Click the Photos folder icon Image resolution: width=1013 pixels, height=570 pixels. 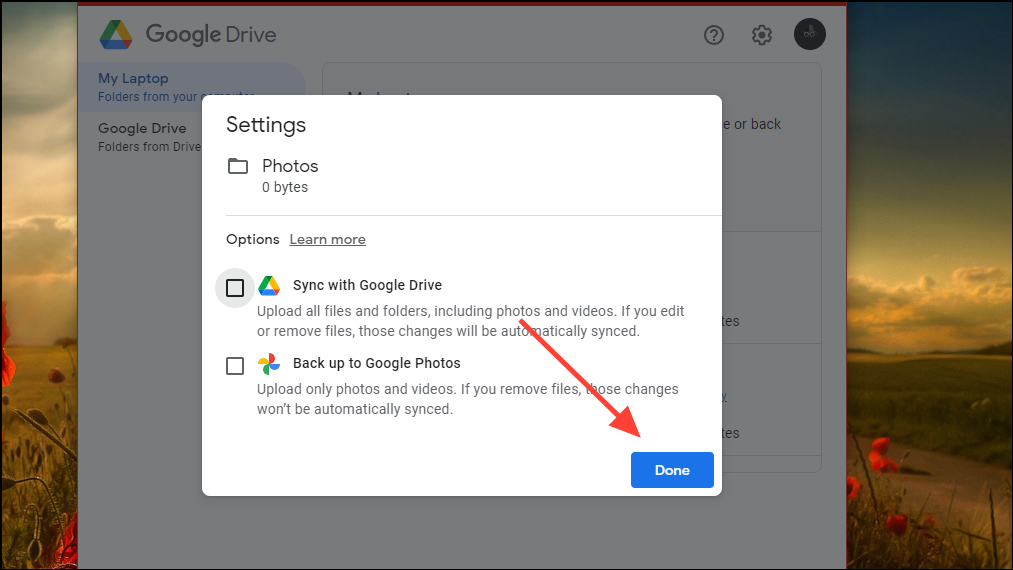238,166
